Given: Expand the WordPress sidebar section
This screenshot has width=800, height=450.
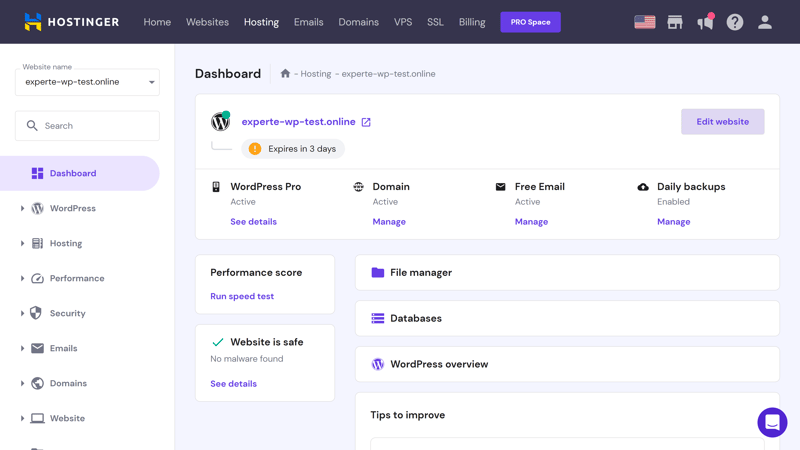Looking at the screenshot, I should (x=22, y=208).
